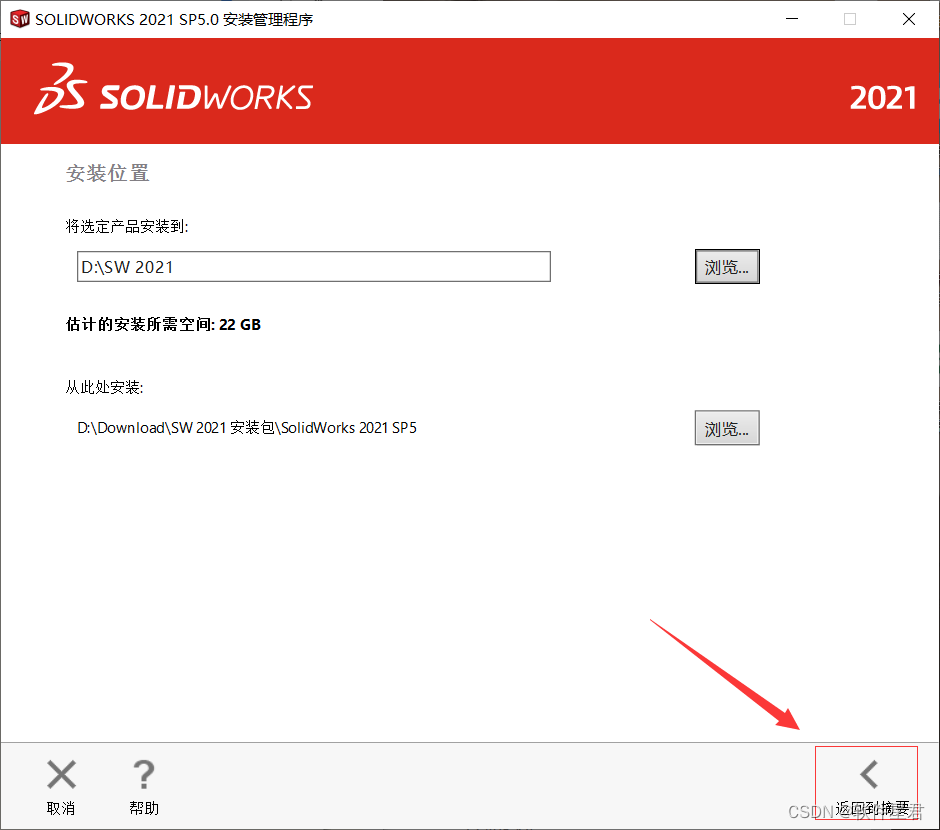Click the estimated space 22 GB text
940x830 pixels.
(x=163, y=325)
